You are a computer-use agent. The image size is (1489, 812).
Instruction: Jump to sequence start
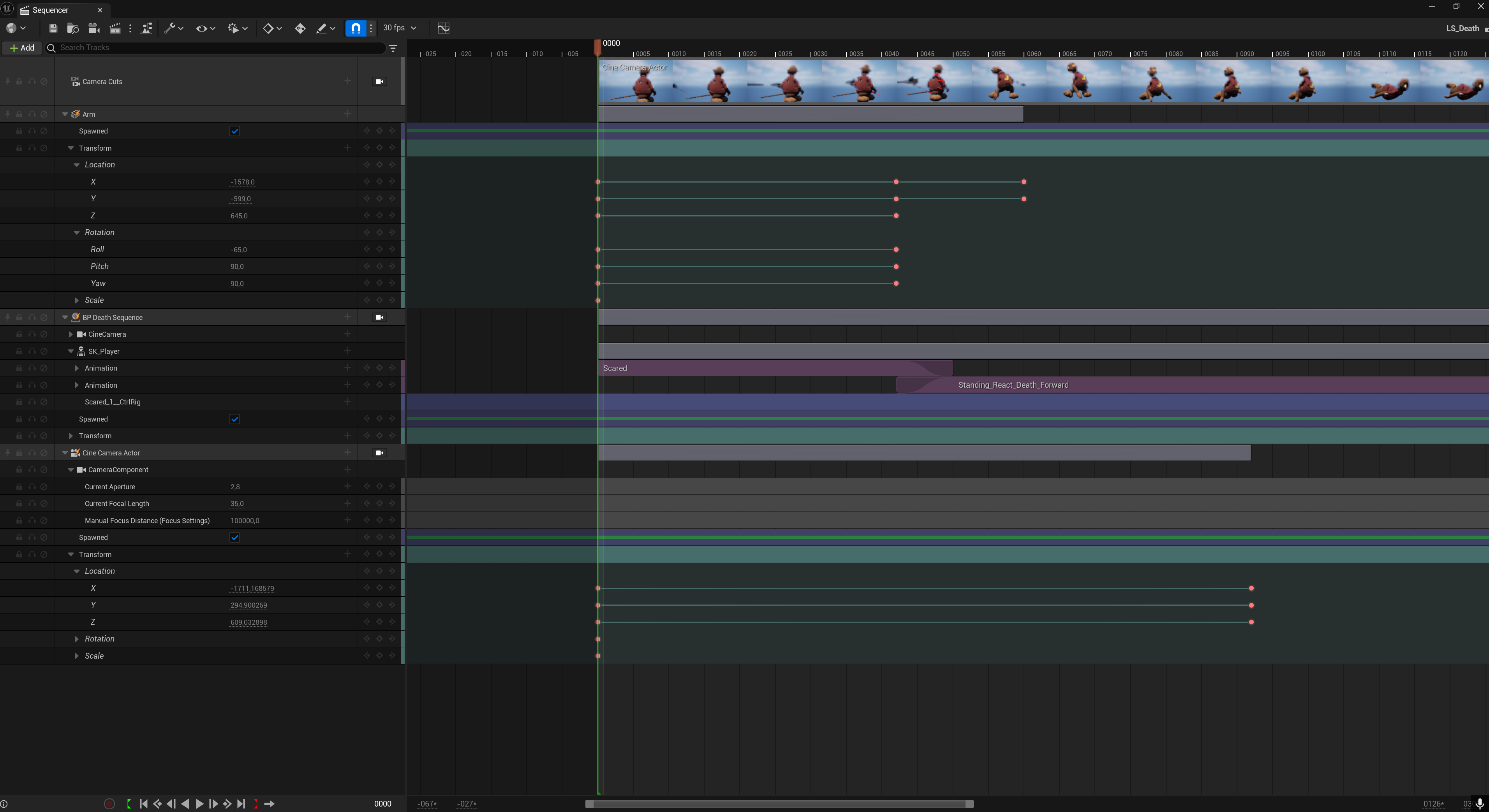click(143, 803)
